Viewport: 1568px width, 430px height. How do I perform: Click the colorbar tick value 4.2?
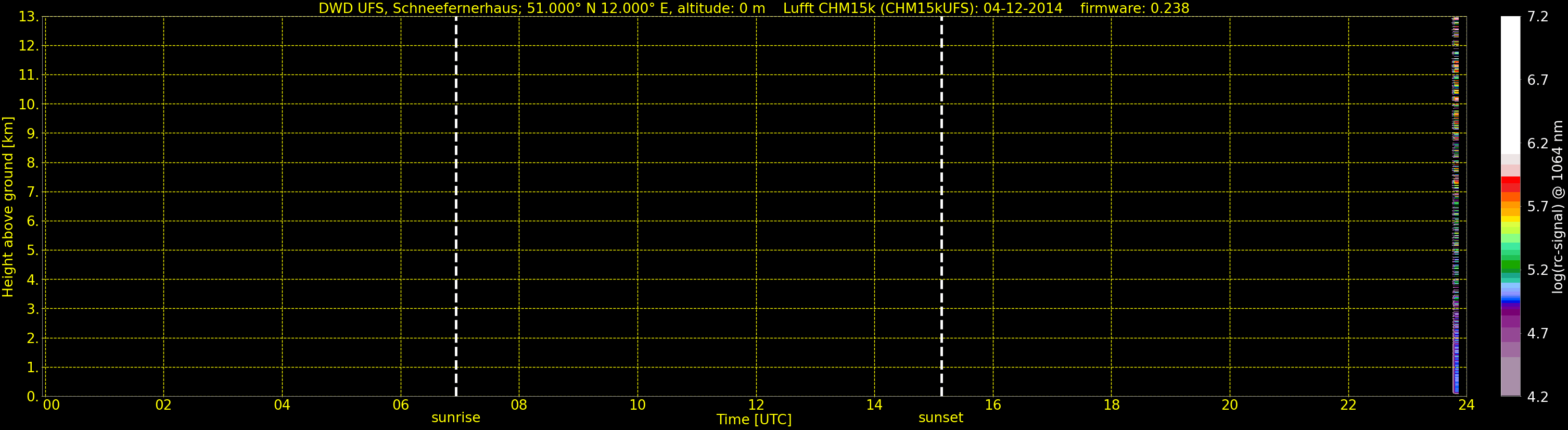pyautogui.click(x=1538, y=397)
